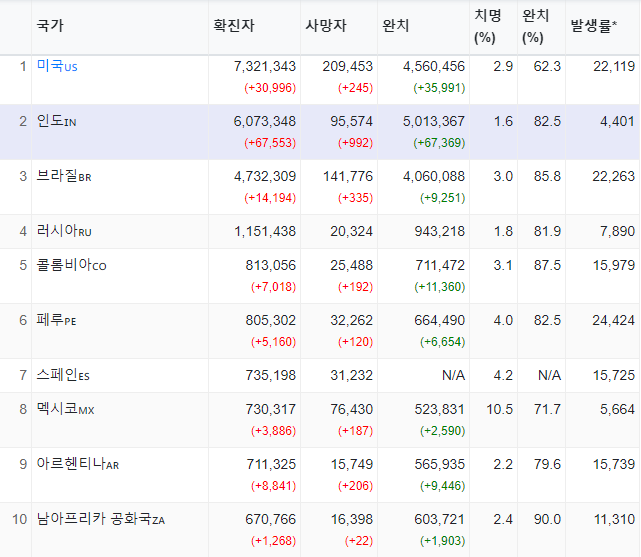This screenshot has width=641, height=557.
Task: Click the 치명 (%) column header
Action: 487,27
